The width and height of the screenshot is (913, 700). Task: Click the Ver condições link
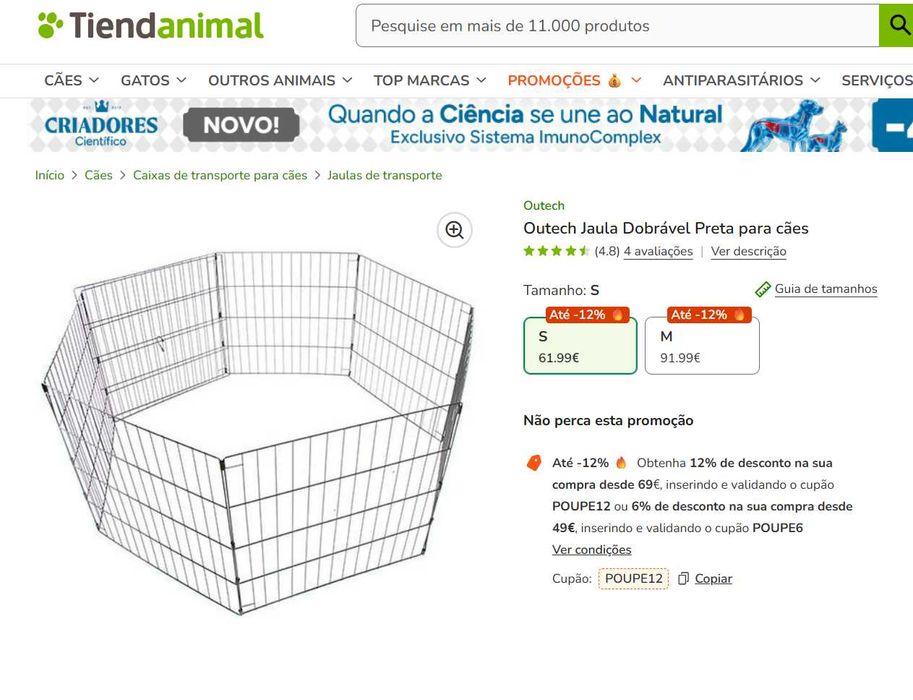point(592,550)
